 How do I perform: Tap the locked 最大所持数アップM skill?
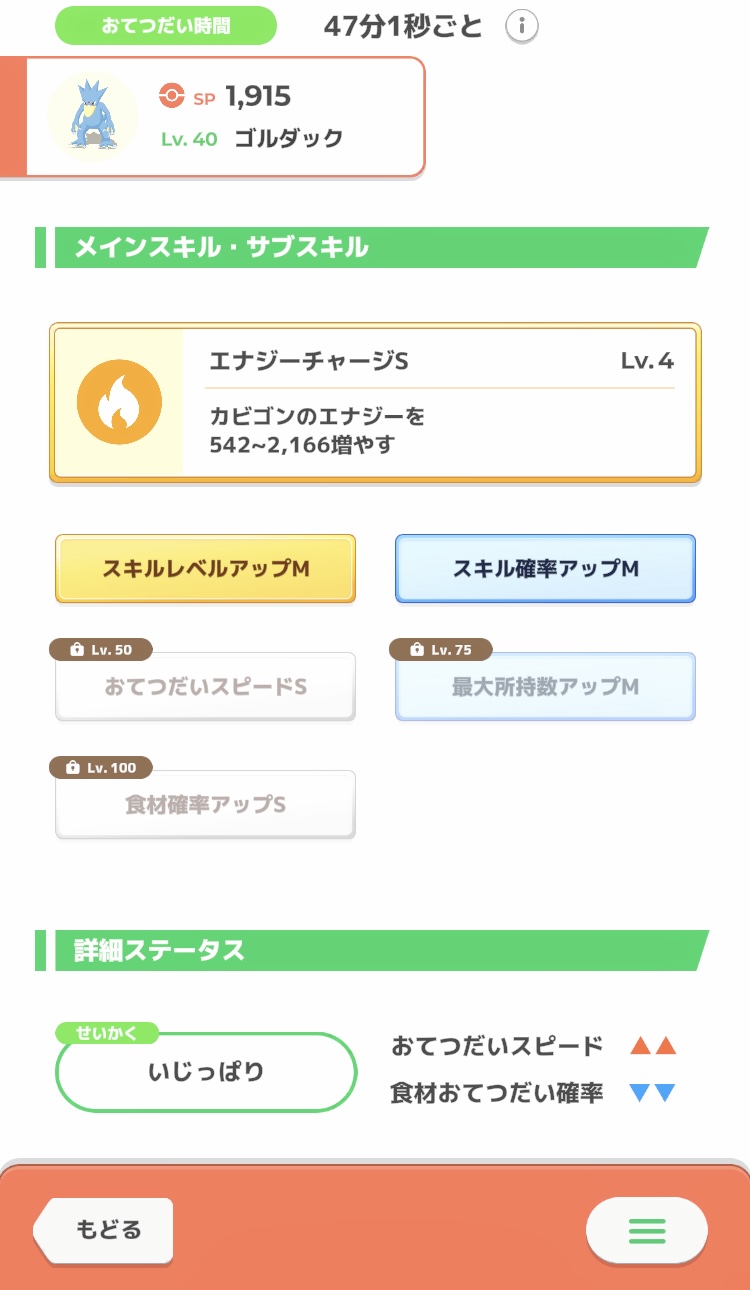(545, 687)
